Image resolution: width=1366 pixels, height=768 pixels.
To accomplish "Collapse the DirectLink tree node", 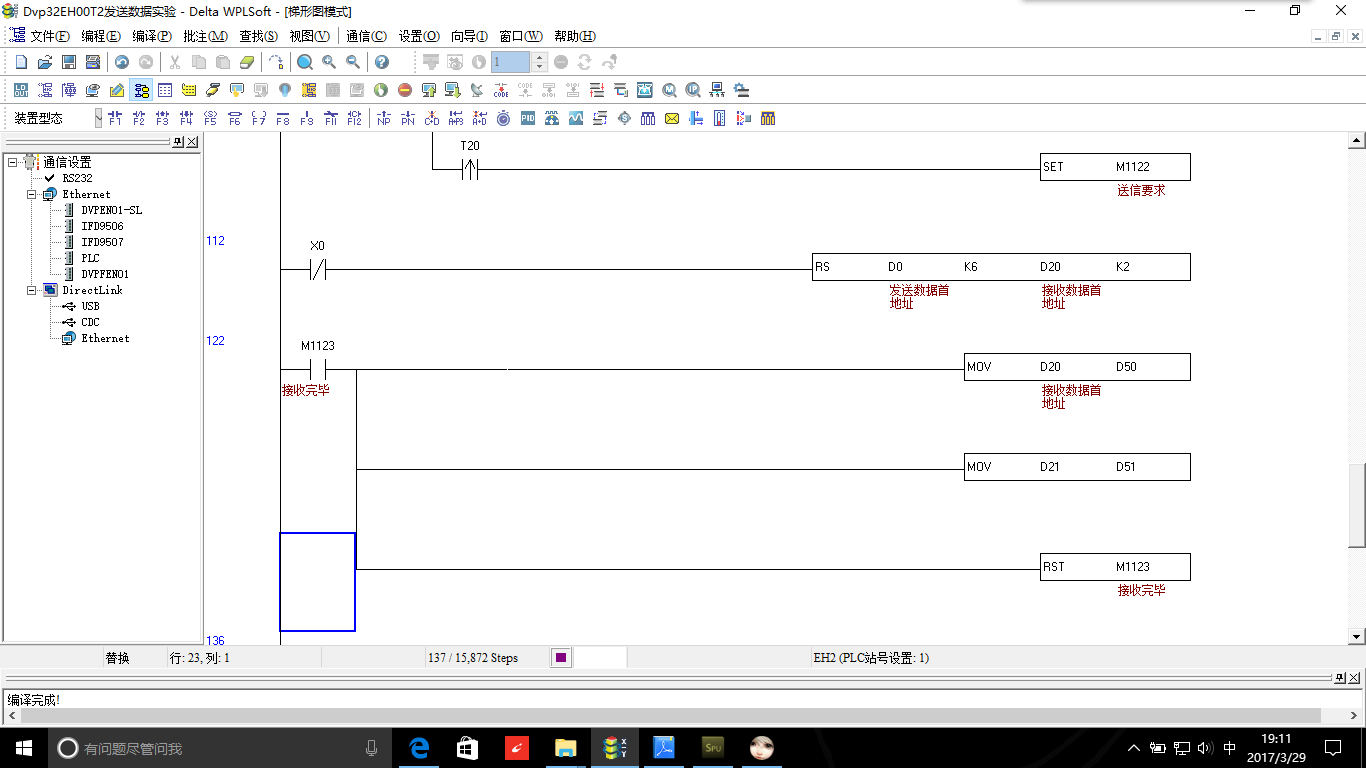I will (x=32, y=290).
